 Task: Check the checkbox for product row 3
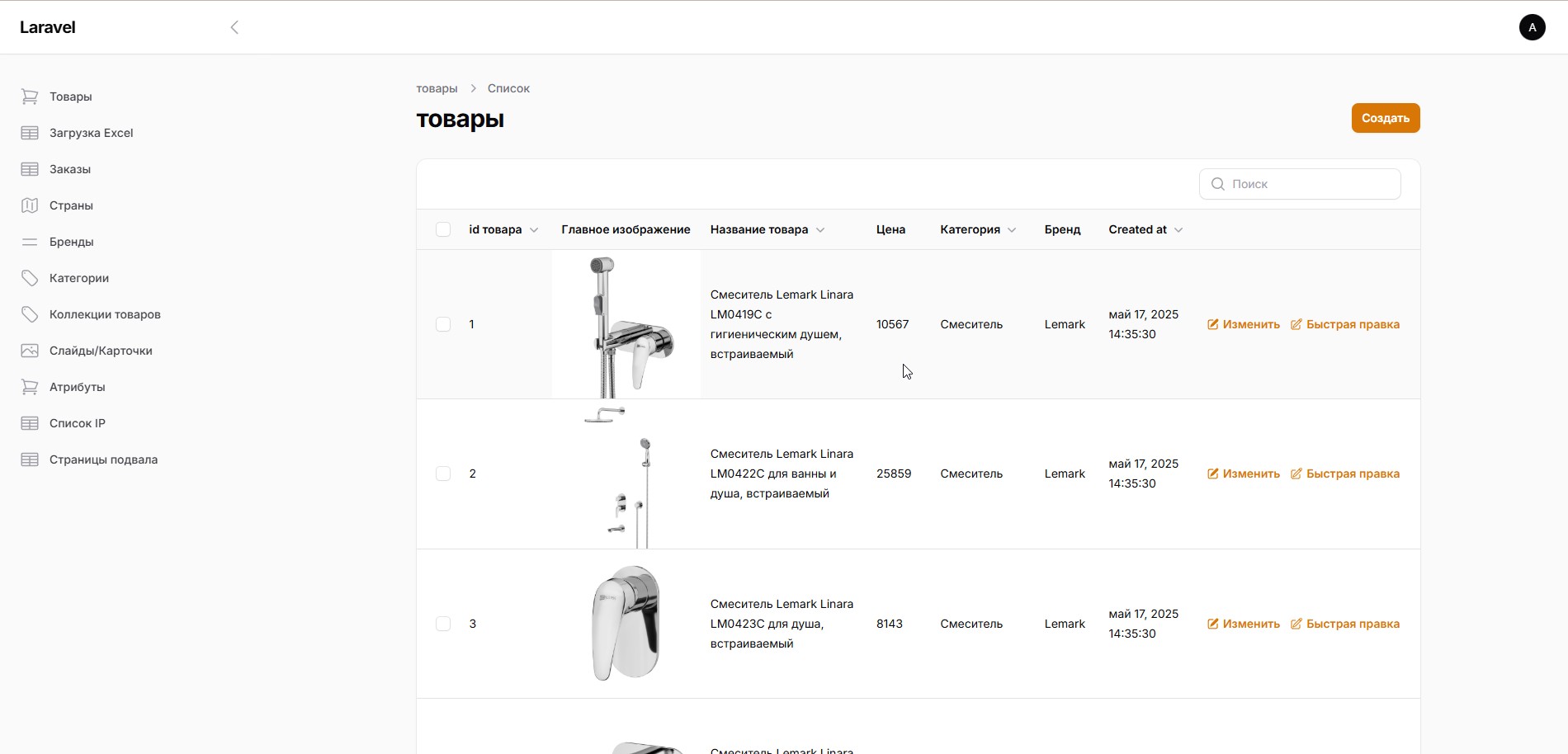443,624
